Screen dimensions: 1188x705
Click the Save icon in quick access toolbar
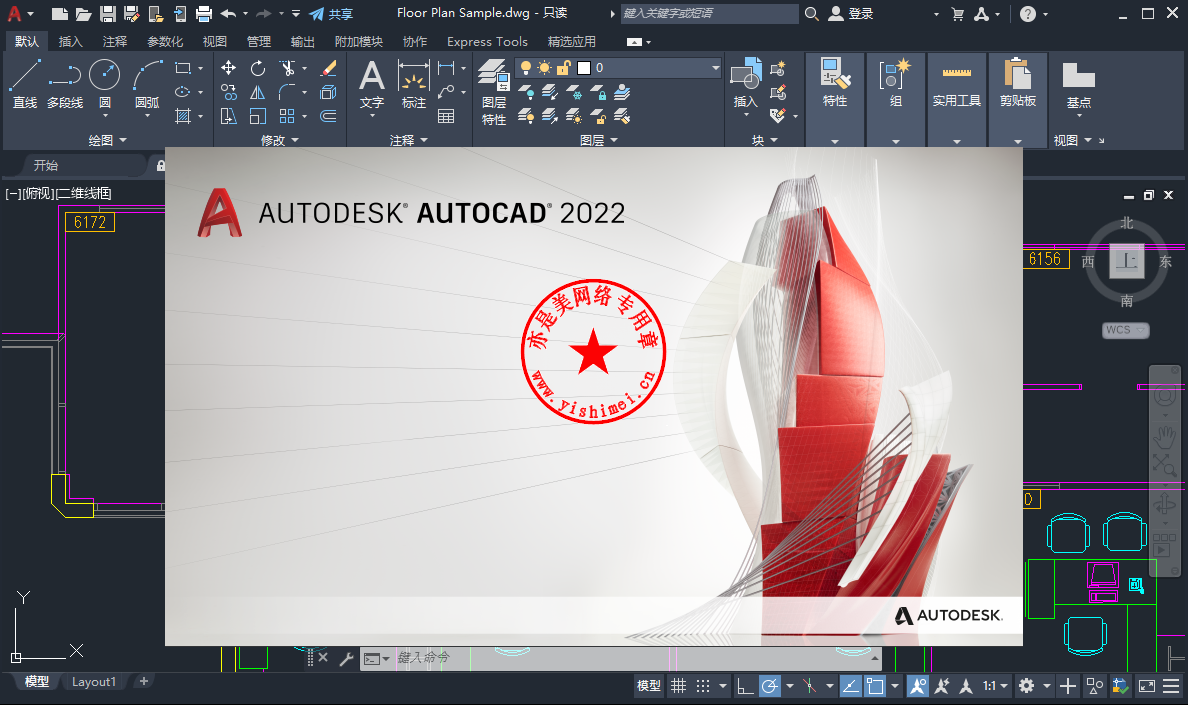[x=108, y=14]
